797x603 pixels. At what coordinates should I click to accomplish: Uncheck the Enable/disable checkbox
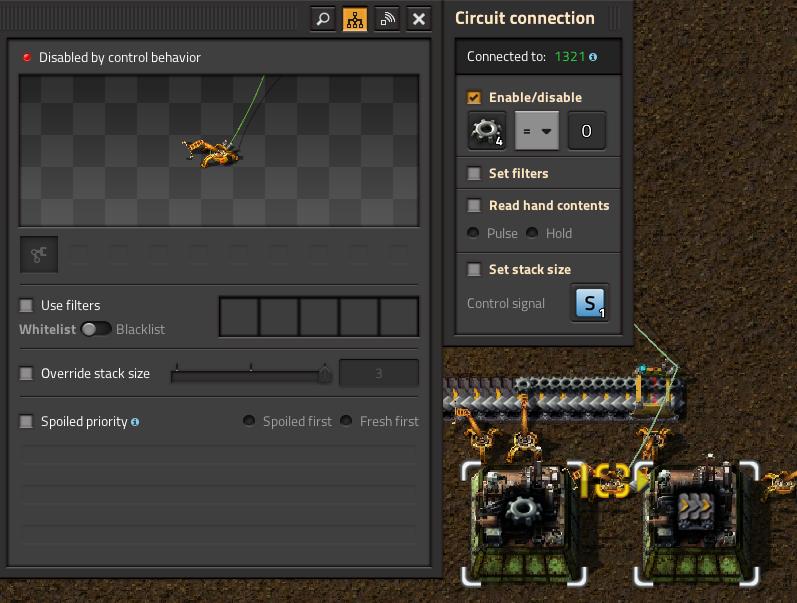(x=474, y=97)
